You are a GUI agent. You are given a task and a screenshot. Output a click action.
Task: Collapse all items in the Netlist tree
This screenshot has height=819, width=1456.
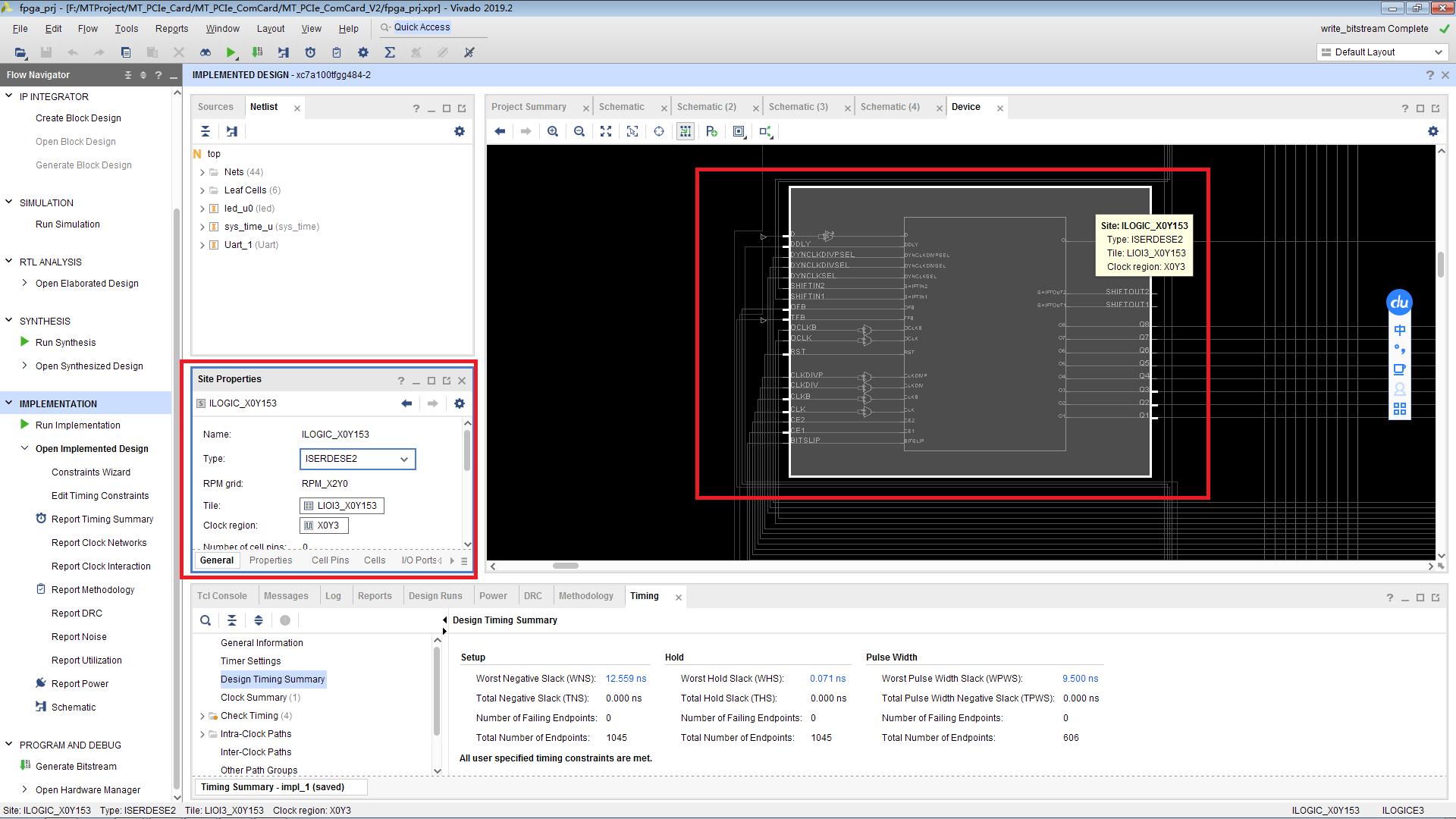point(205,131)
